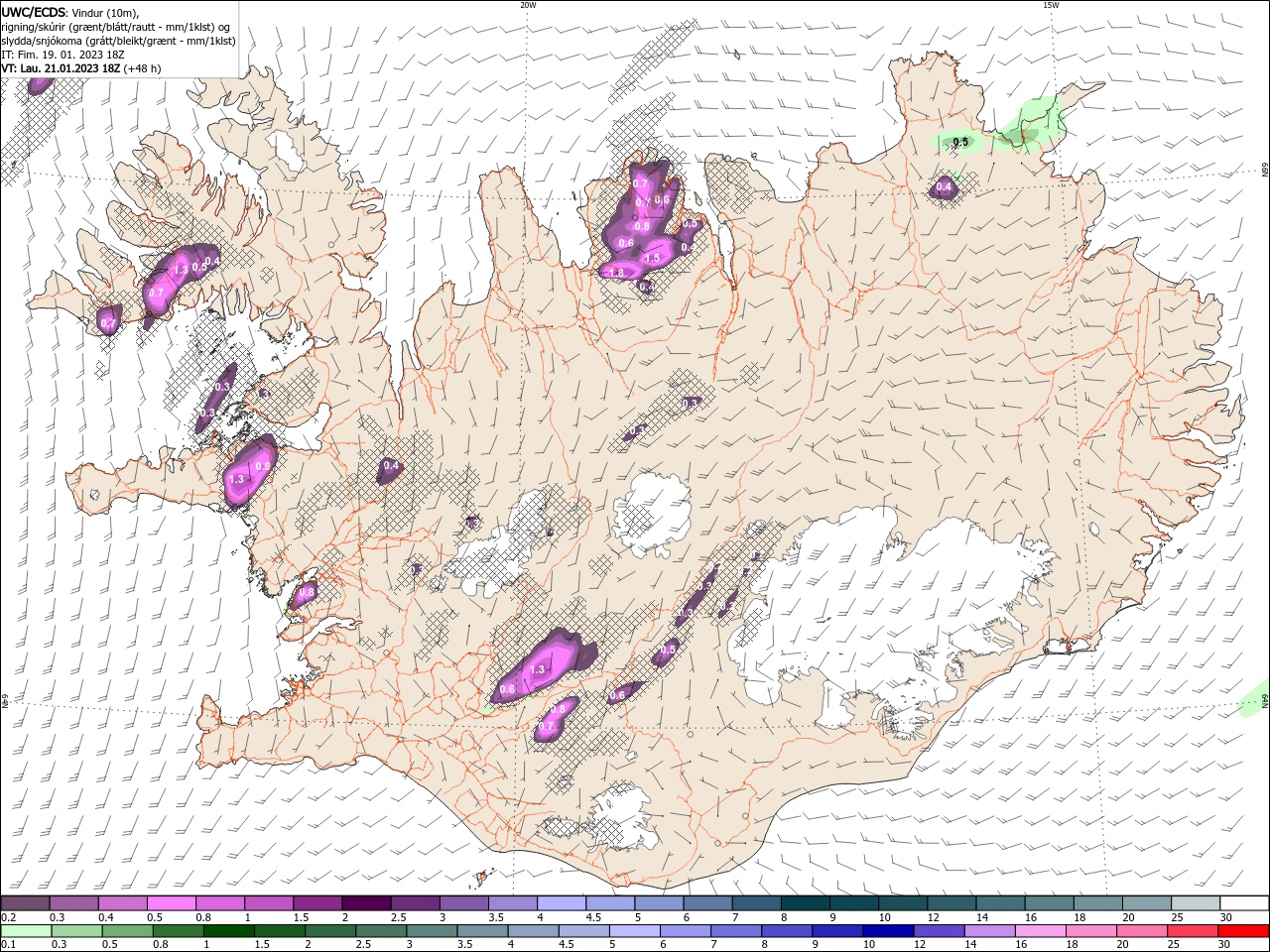Select the darkest green 1–1.5 rain legend swatch
The width and height of the screenshot is (1270, 952).
pyautogui.click(x=229, y=931)
